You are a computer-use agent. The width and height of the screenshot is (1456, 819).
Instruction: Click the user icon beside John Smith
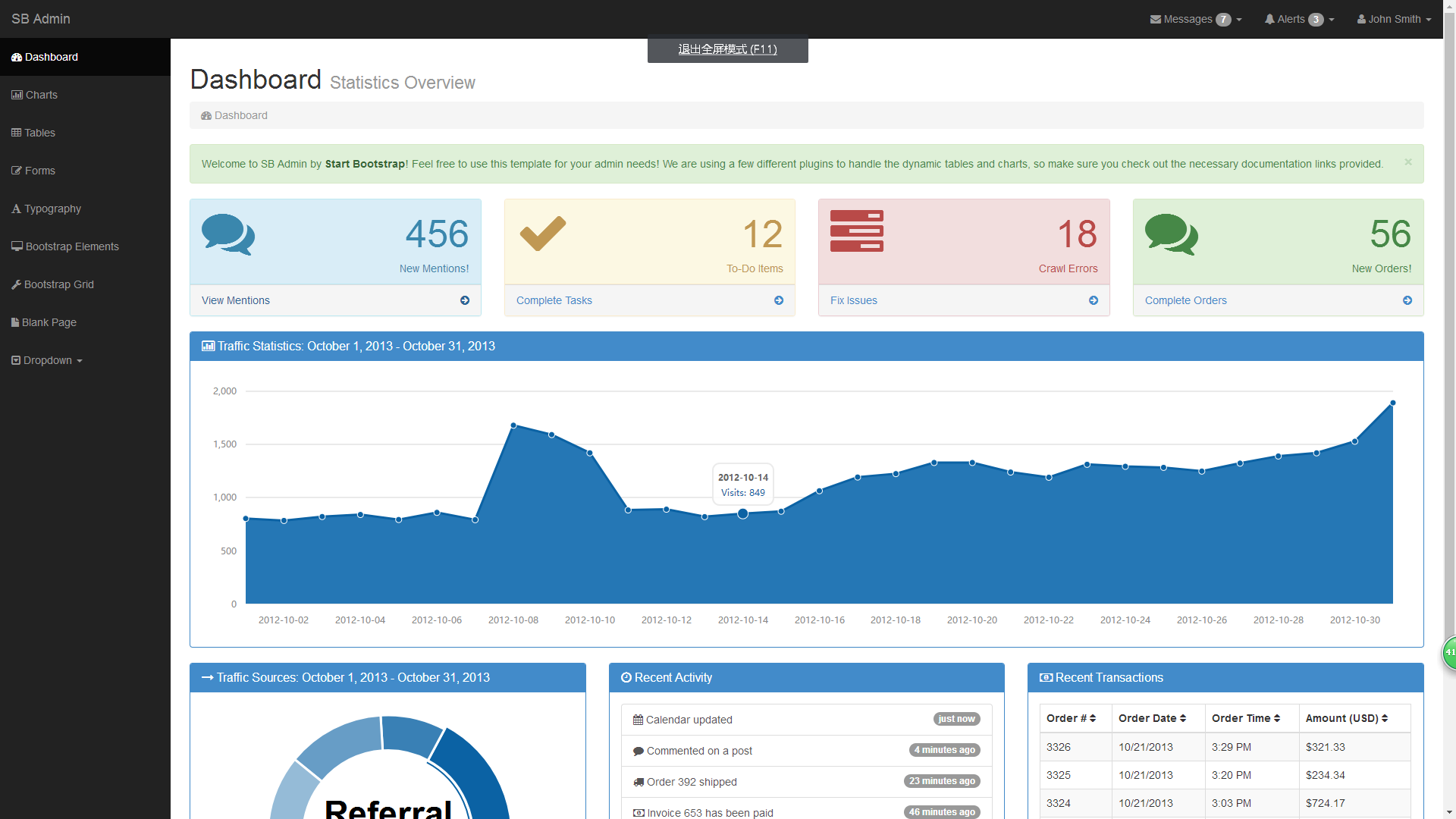coord(1361,19)
